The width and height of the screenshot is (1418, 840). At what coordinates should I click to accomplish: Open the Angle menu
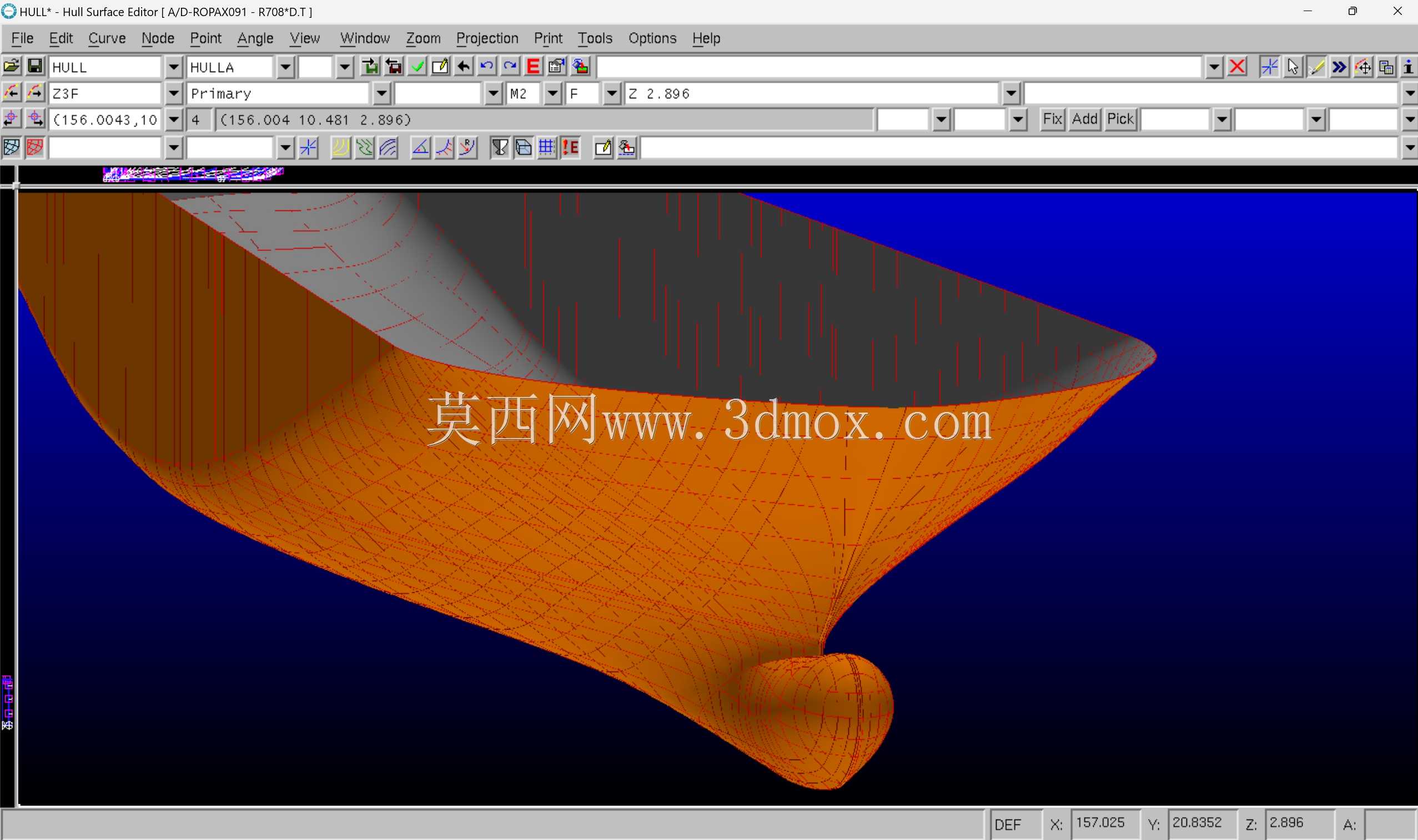pos(255,38)
